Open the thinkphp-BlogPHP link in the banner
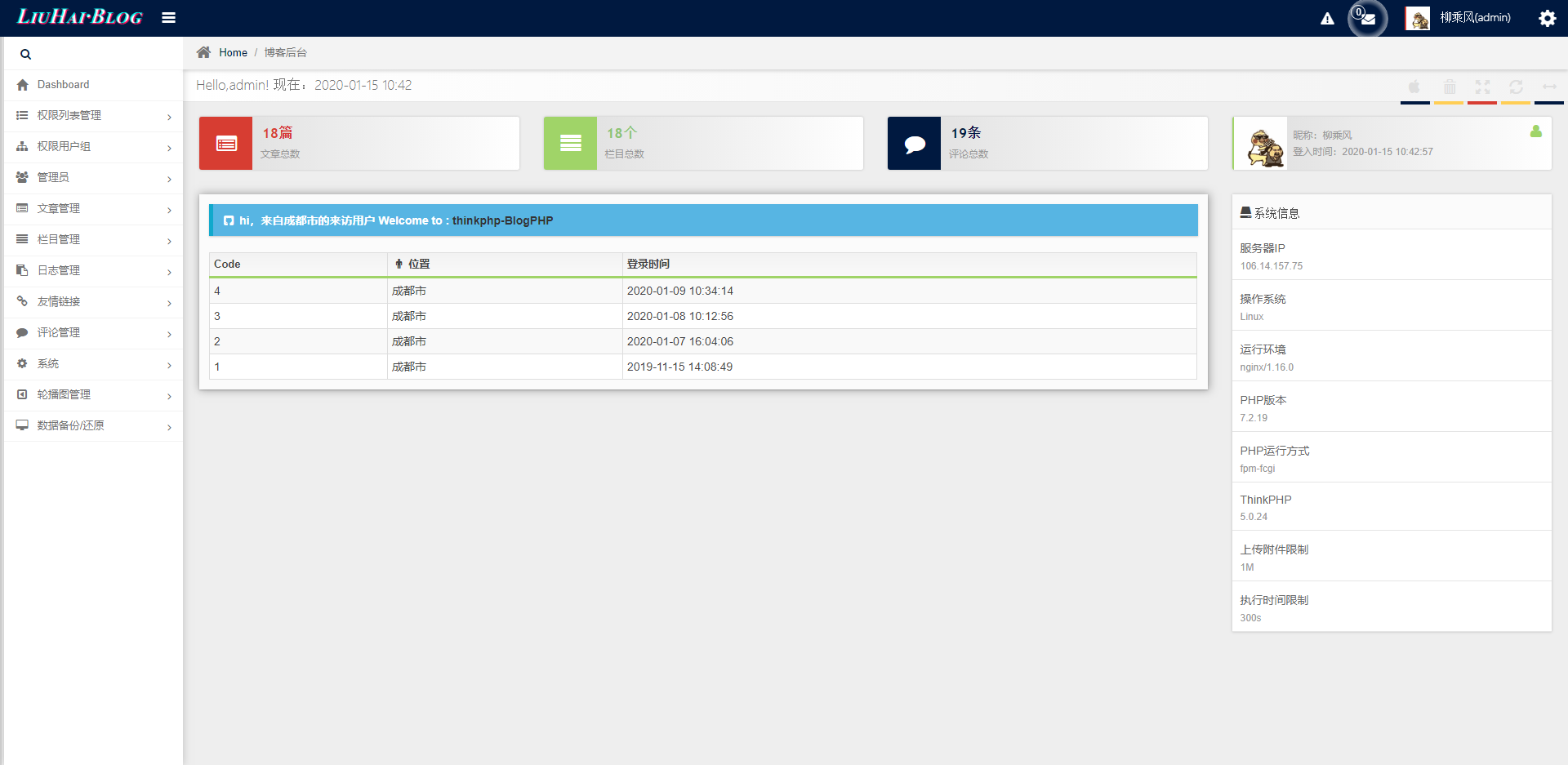 pyautogui.click(x=502, y=221)
